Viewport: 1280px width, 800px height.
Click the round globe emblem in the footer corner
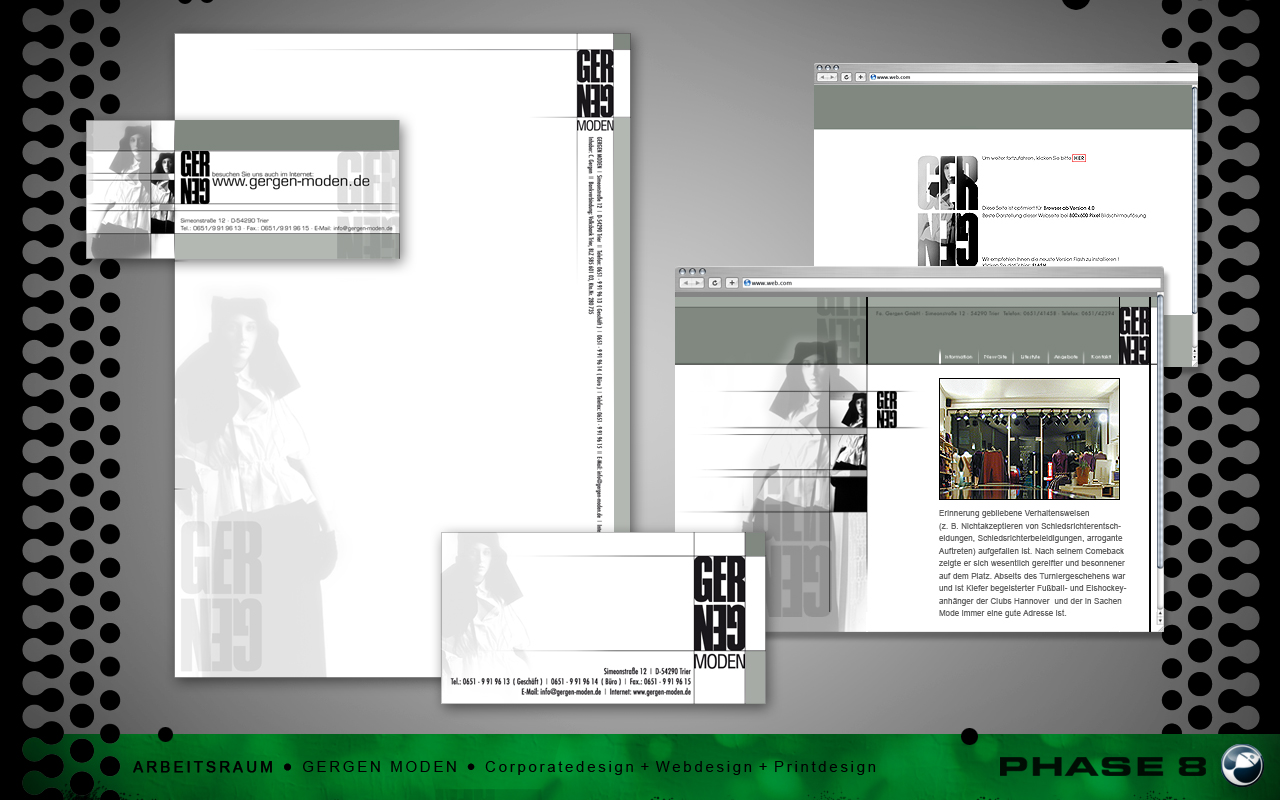pyautogui.click(x=1242, y=766)
